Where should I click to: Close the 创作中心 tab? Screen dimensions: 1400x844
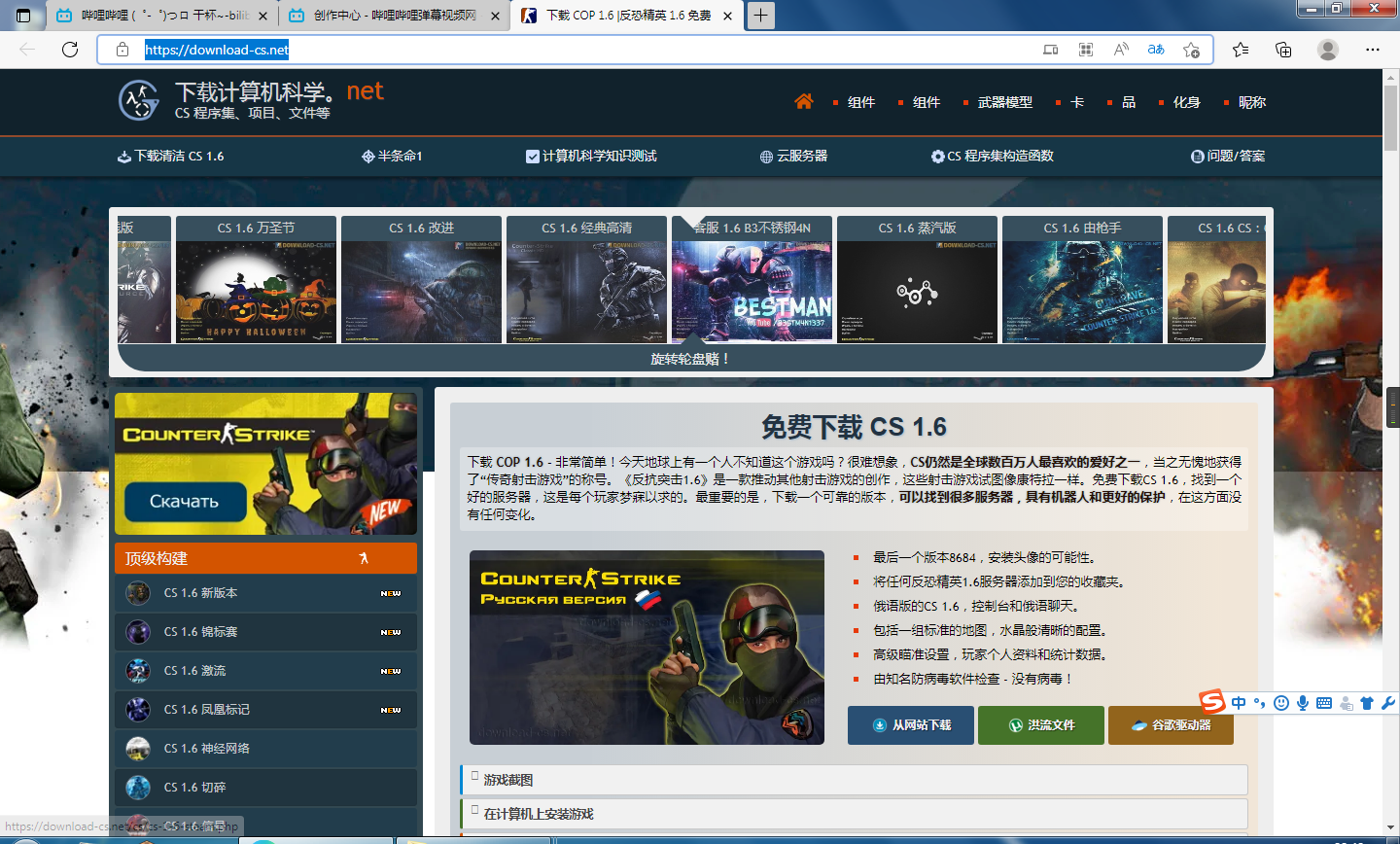point(495,16)
